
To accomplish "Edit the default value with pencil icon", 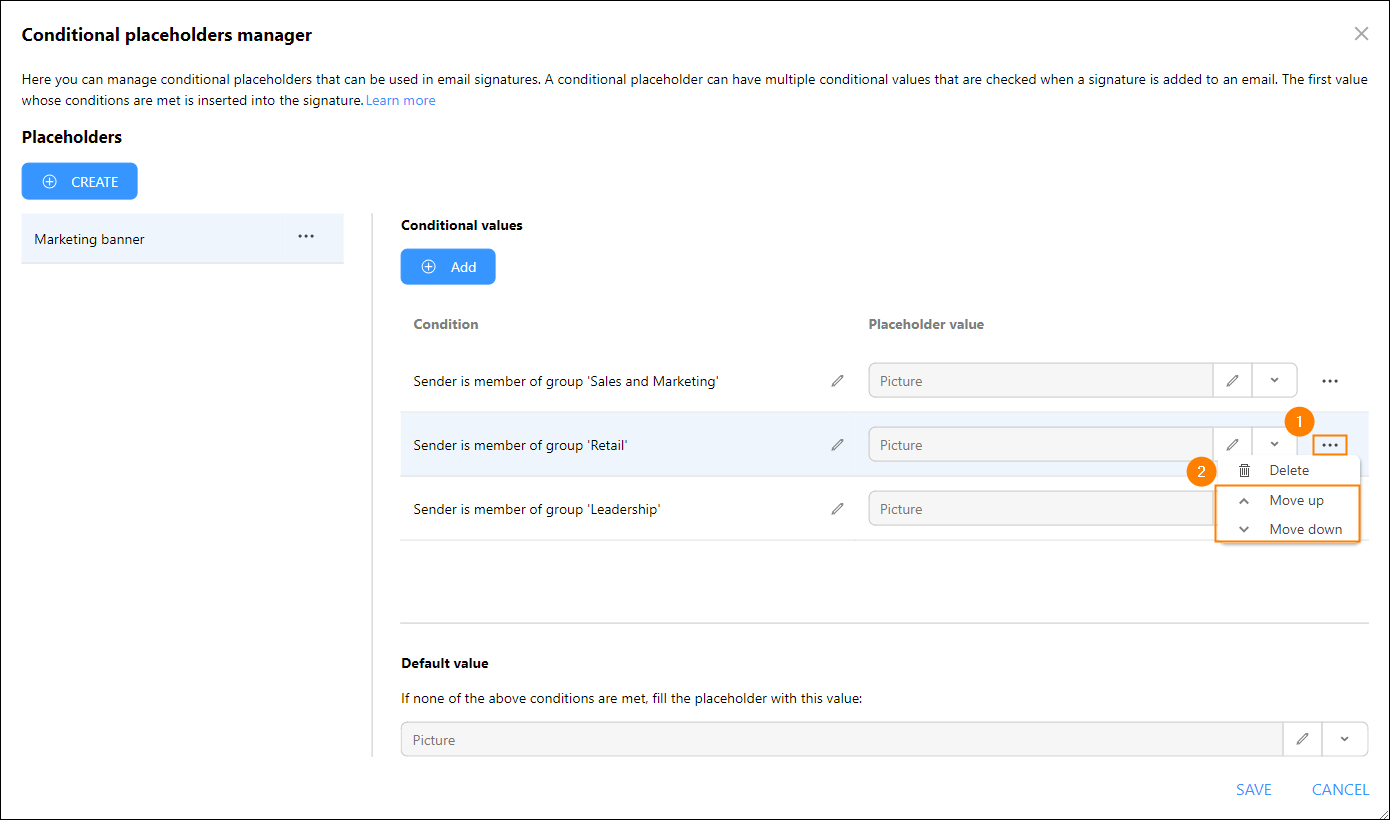I will click(1302, 740).
